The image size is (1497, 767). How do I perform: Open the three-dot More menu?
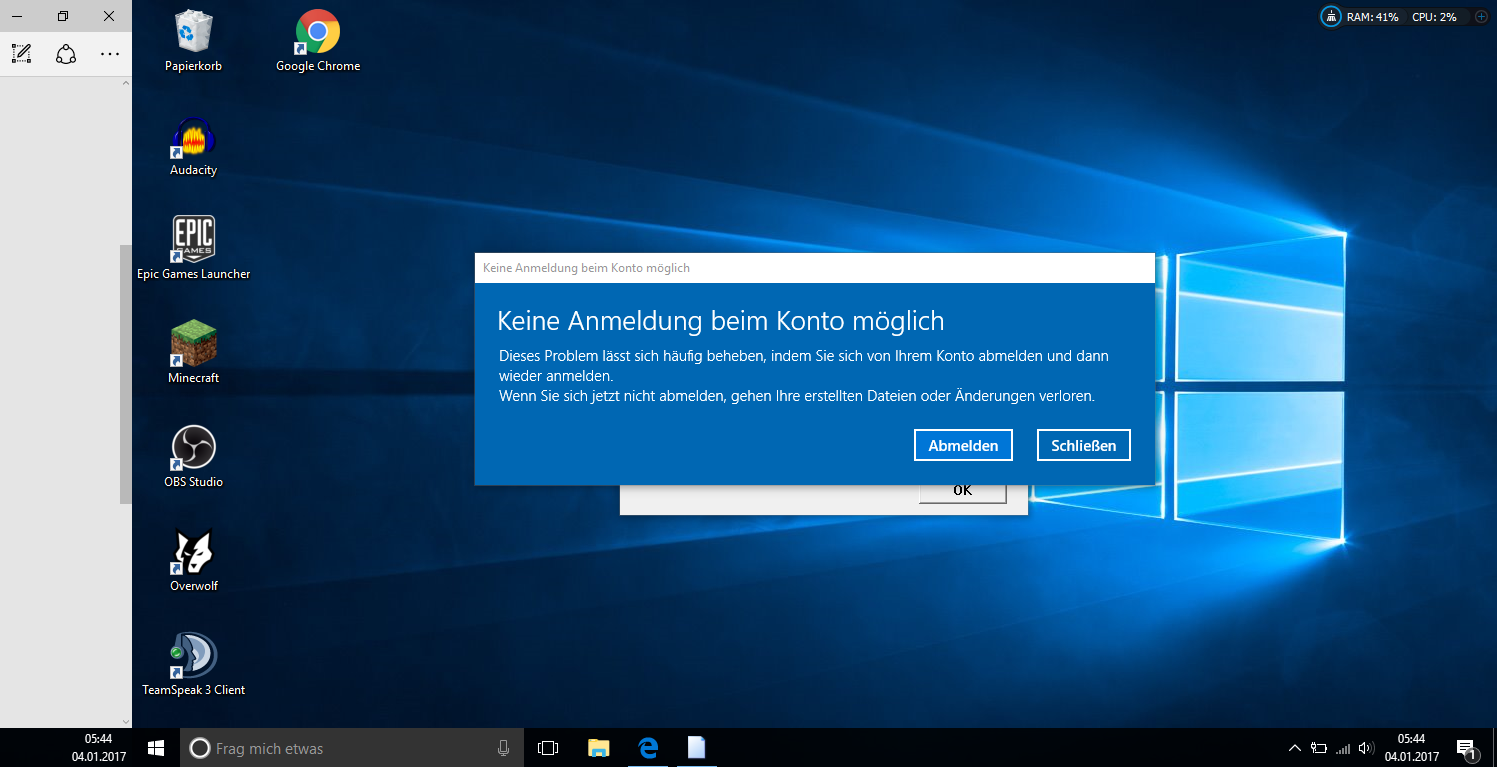click(110, 54)
